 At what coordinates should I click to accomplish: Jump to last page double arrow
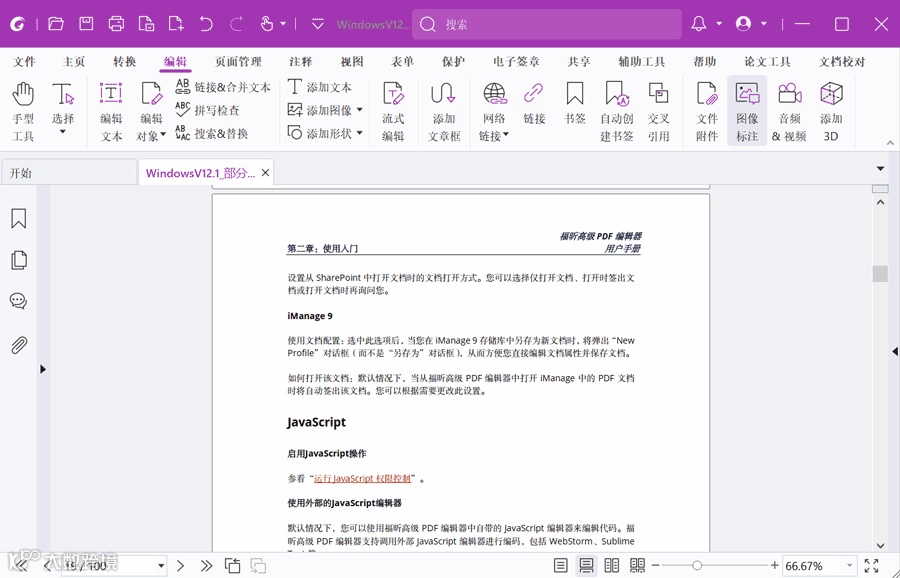pos(207,566)
